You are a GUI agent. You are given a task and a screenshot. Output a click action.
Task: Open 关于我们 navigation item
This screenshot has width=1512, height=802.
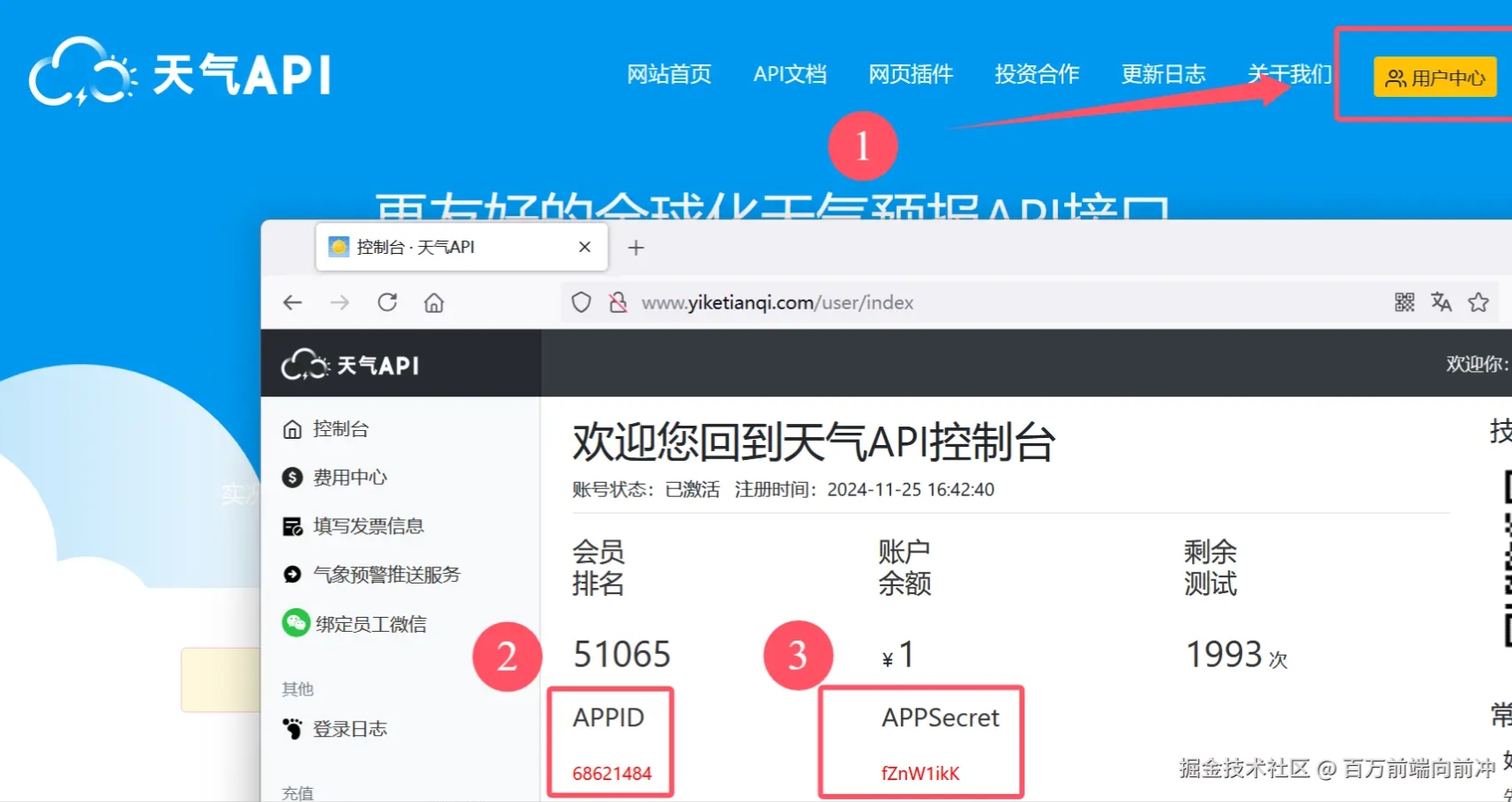click(1289, 74)
